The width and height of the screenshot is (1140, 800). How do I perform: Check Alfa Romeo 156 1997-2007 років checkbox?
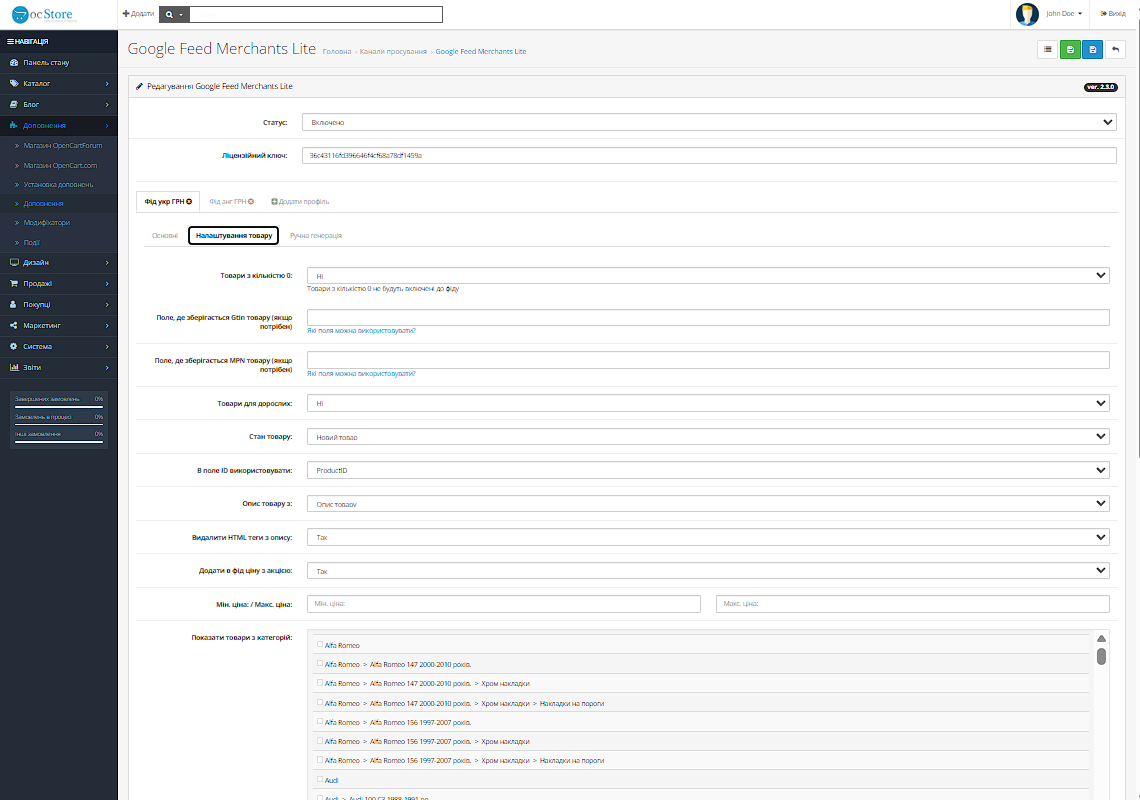(x=320, y=721)
